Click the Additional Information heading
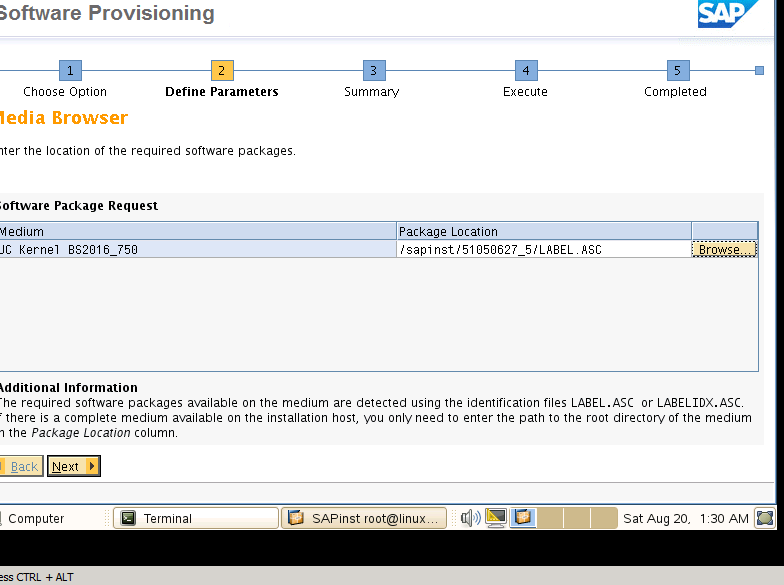784x585 pixels. 68,388
